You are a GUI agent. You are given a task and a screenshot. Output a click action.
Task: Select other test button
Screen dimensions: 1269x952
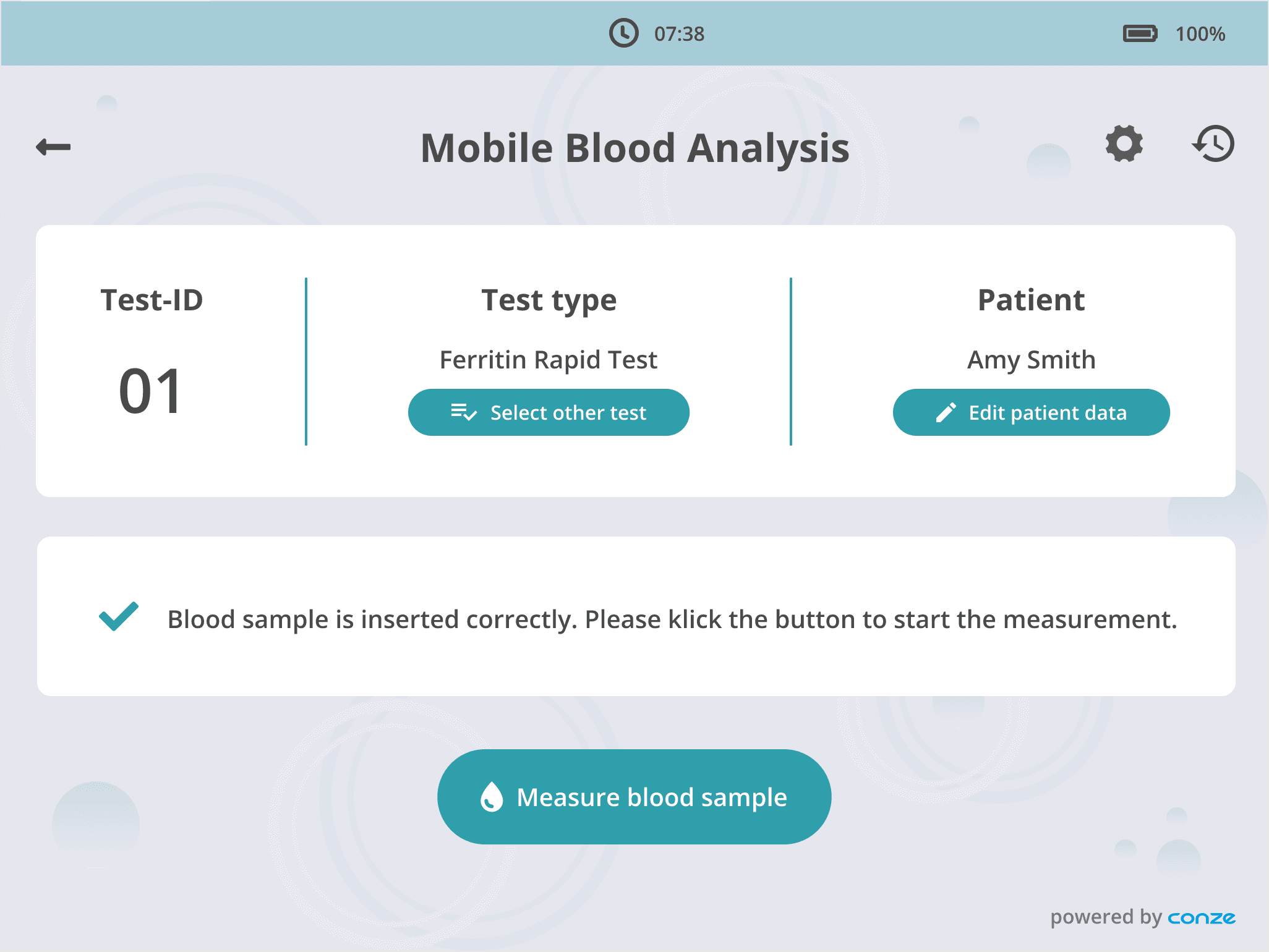pyautogui.click(x=549, y=412)
